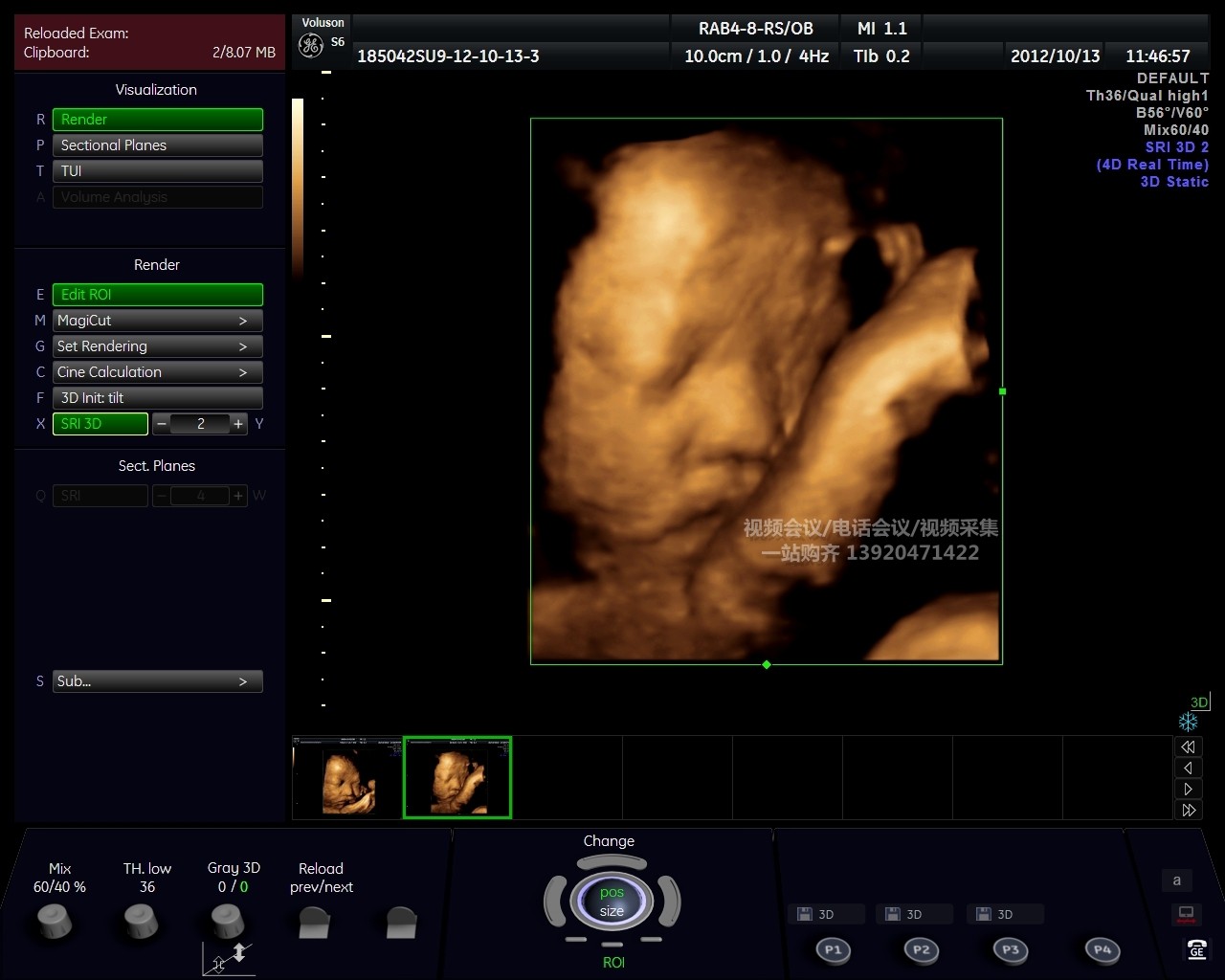
Task: Switch to Sectional Planes visualization
Action: point(157,145)
